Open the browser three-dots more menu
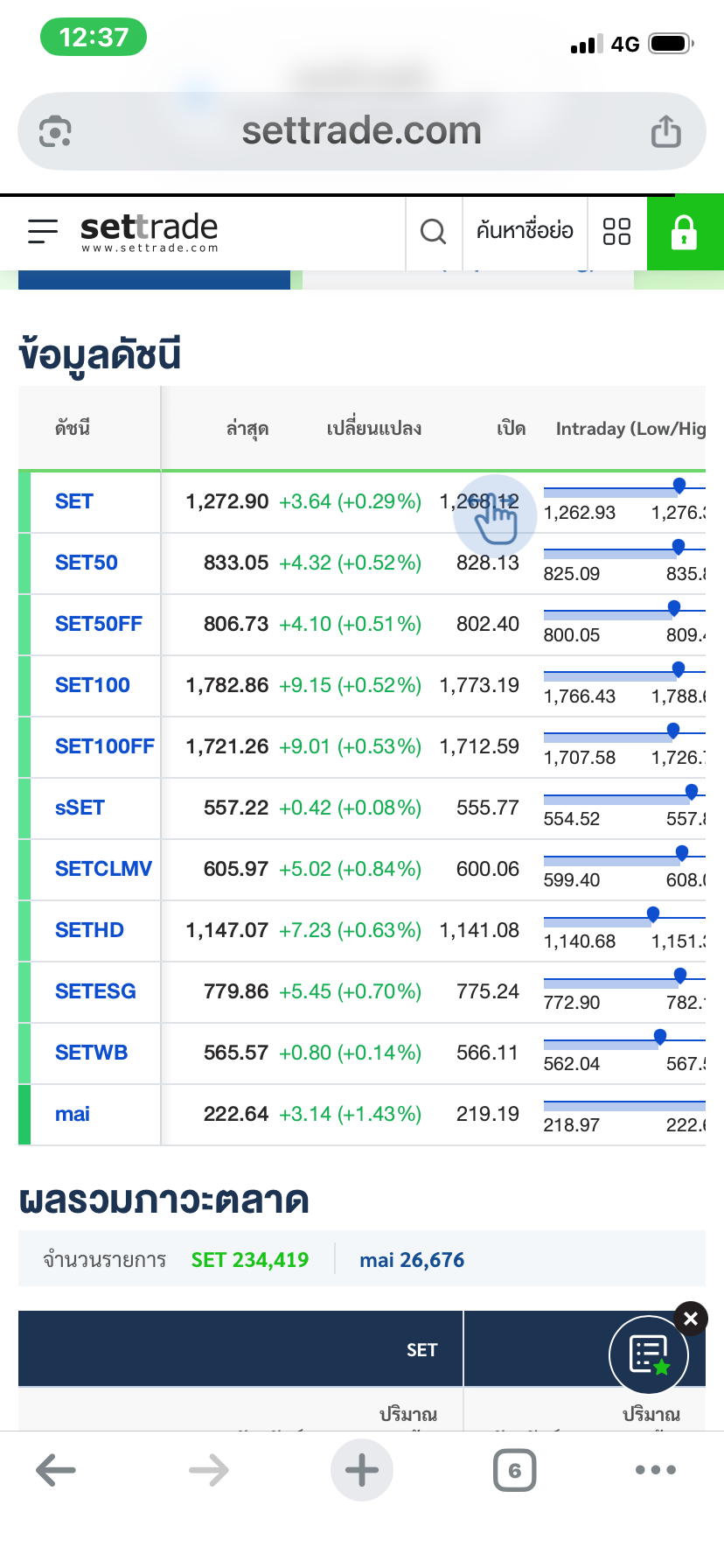This screenshot has height=1568, width=724. (656, 1470)
